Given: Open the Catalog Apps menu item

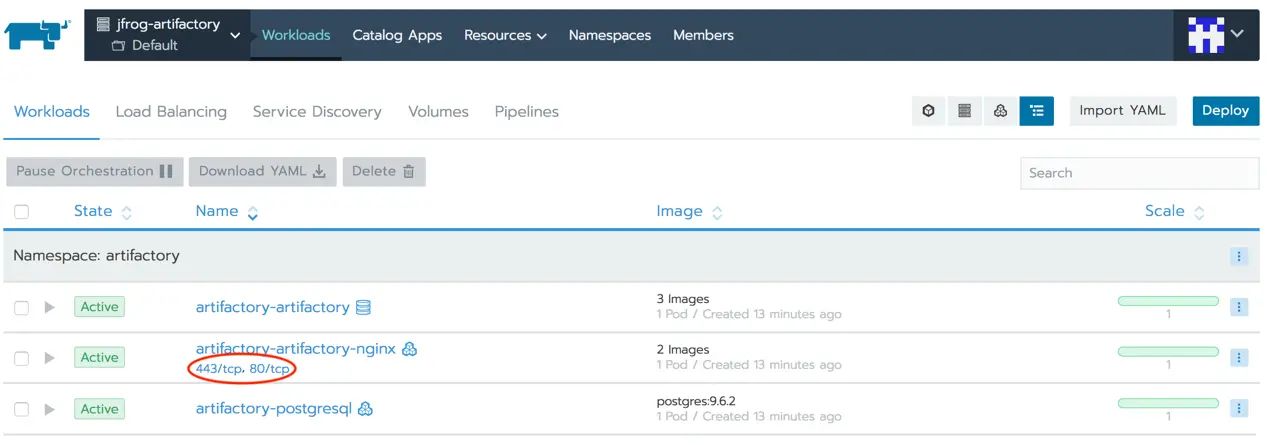Looking at the screenshot, I should [x=397, y=35].
